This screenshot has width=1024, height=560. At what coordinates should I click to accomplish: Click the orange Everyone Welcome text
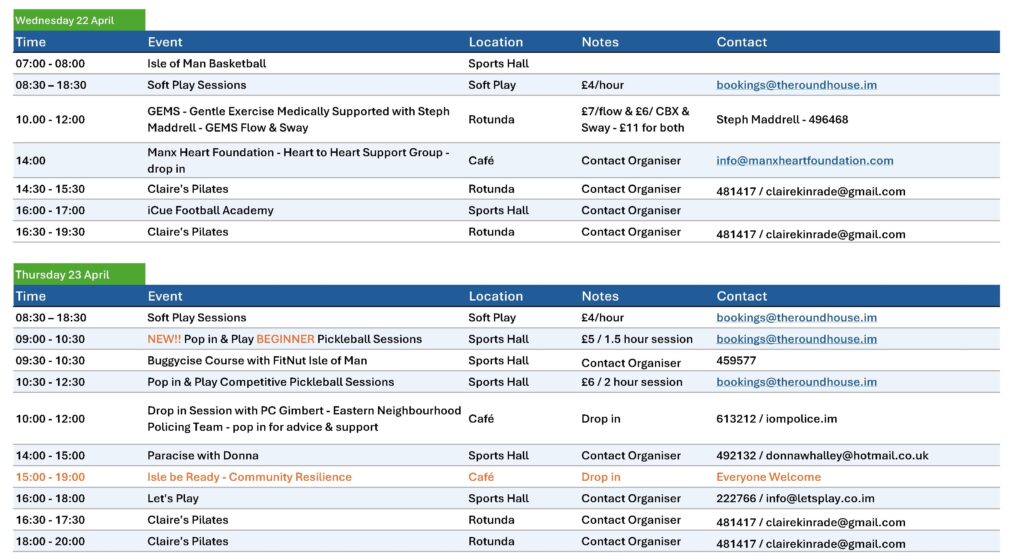(768, 477)
